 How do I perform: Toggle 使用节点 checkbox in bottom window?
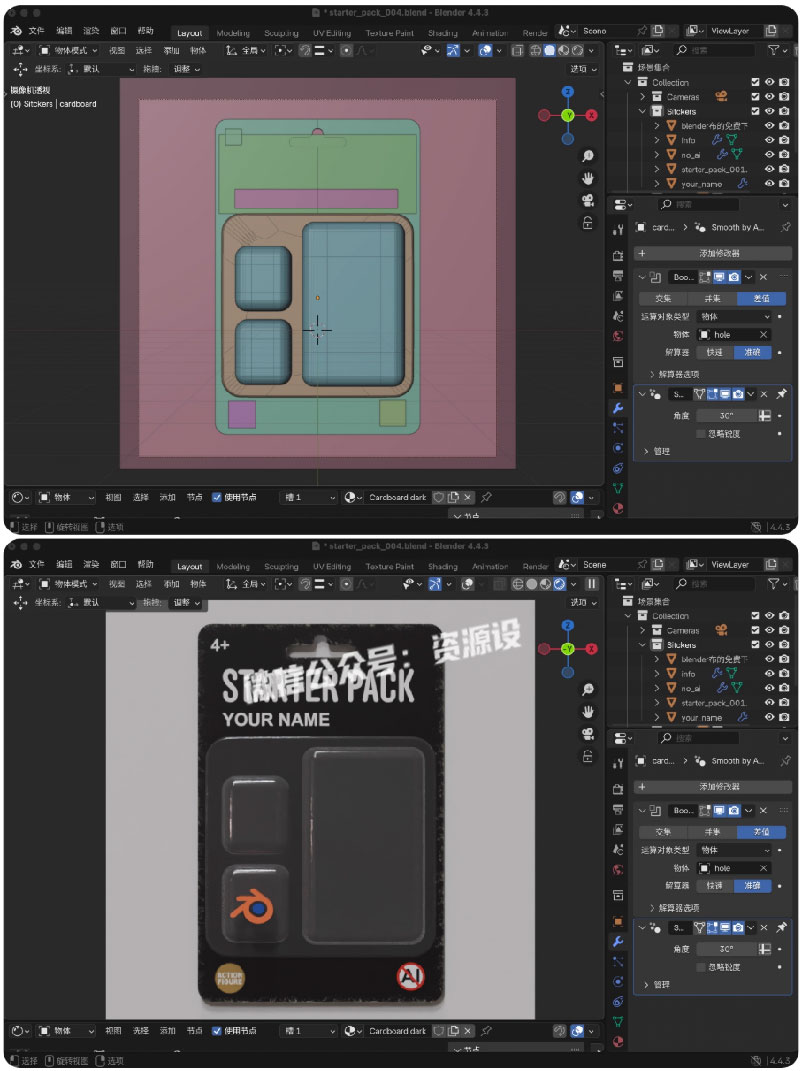click(x=217, y=1031)
